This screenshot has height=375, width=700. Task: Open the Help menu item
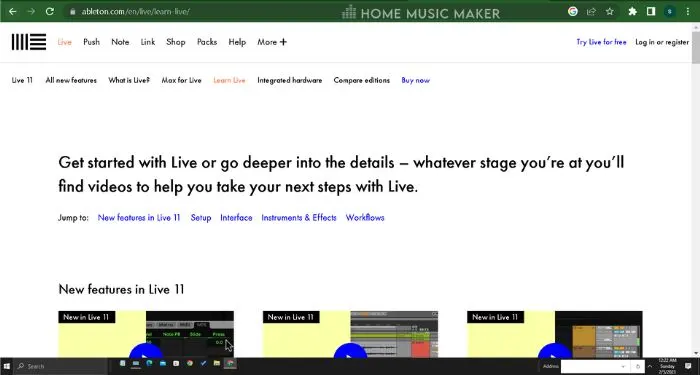click(237, 42)
